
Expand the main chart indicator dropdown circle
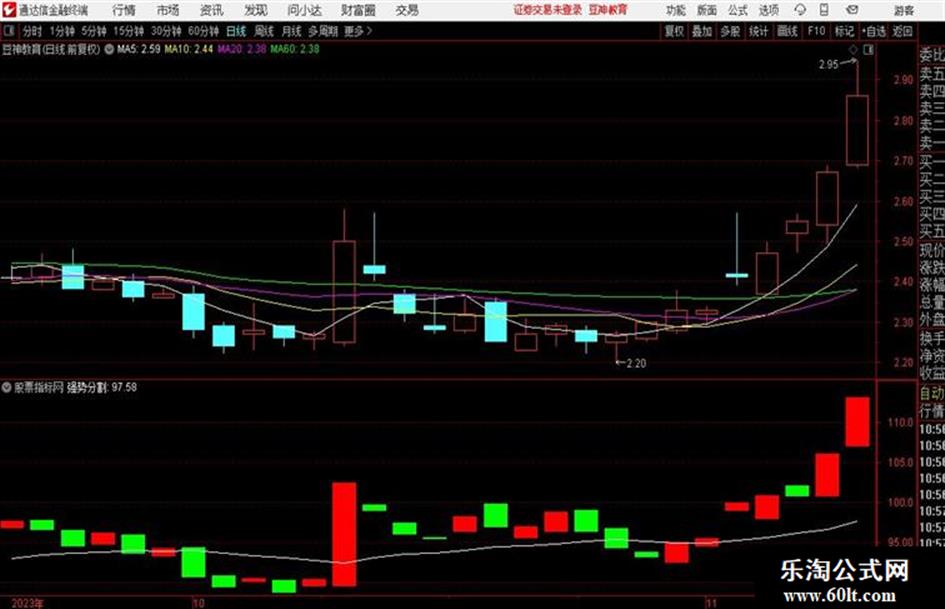(109, 49)
